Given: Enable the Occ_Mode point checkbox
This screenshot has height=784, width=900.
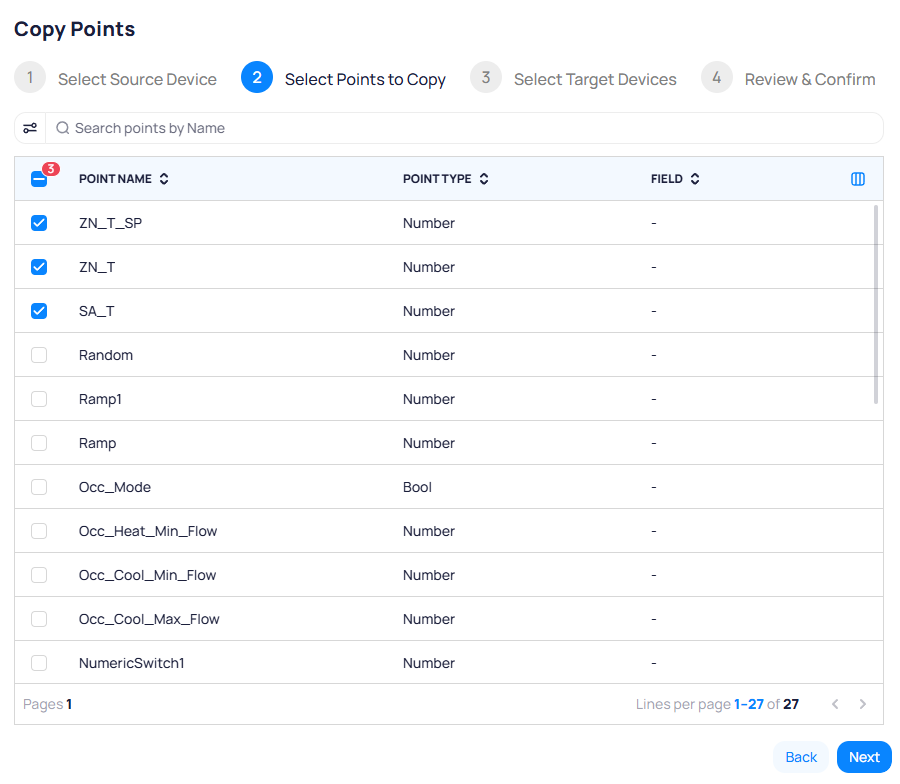Looking at the screenshot, I should [39, 487].
